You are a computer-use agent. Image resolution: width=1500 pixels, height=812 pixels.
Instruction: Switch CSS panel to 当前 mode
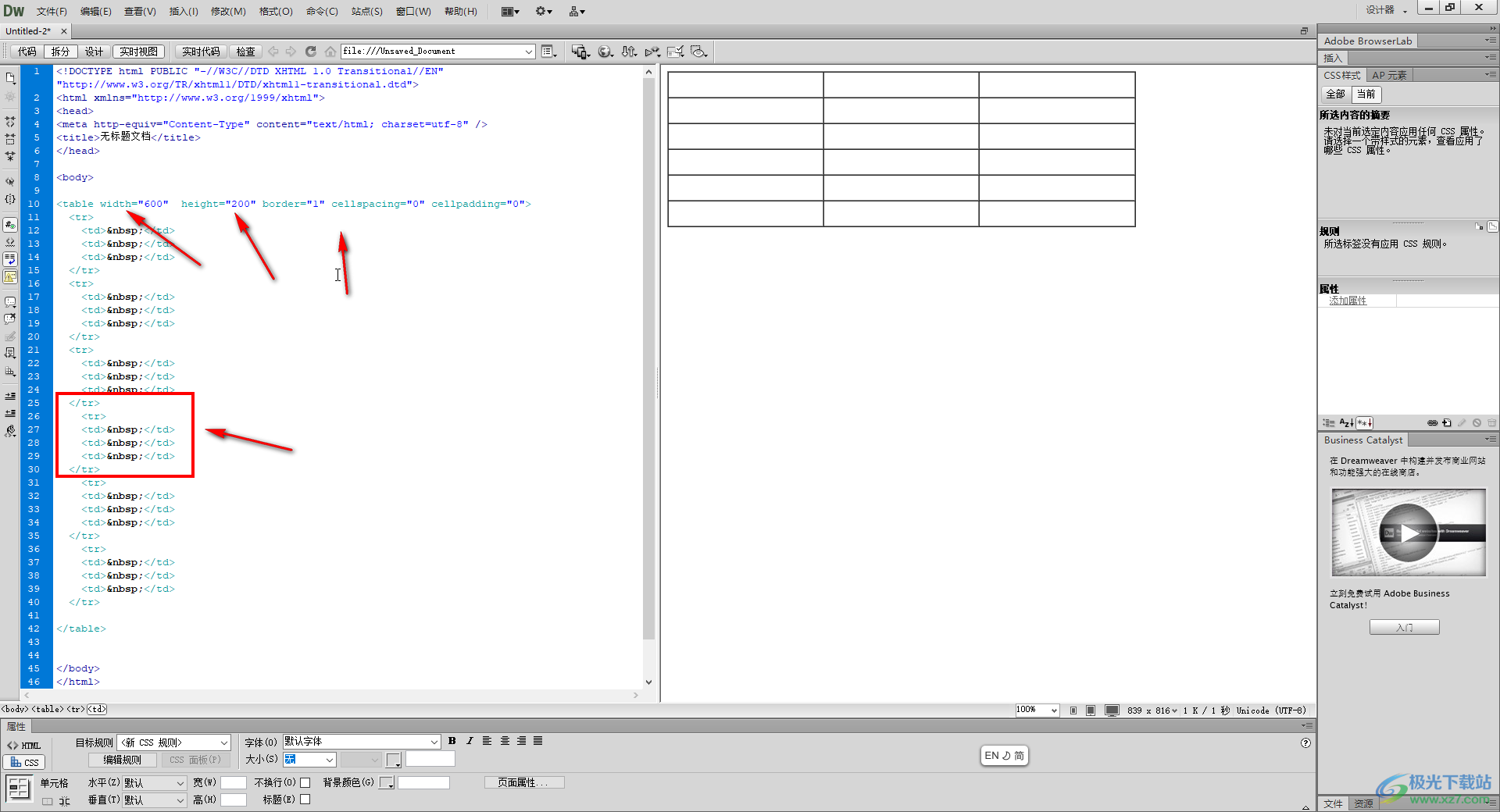click(x=1366, y=94)
